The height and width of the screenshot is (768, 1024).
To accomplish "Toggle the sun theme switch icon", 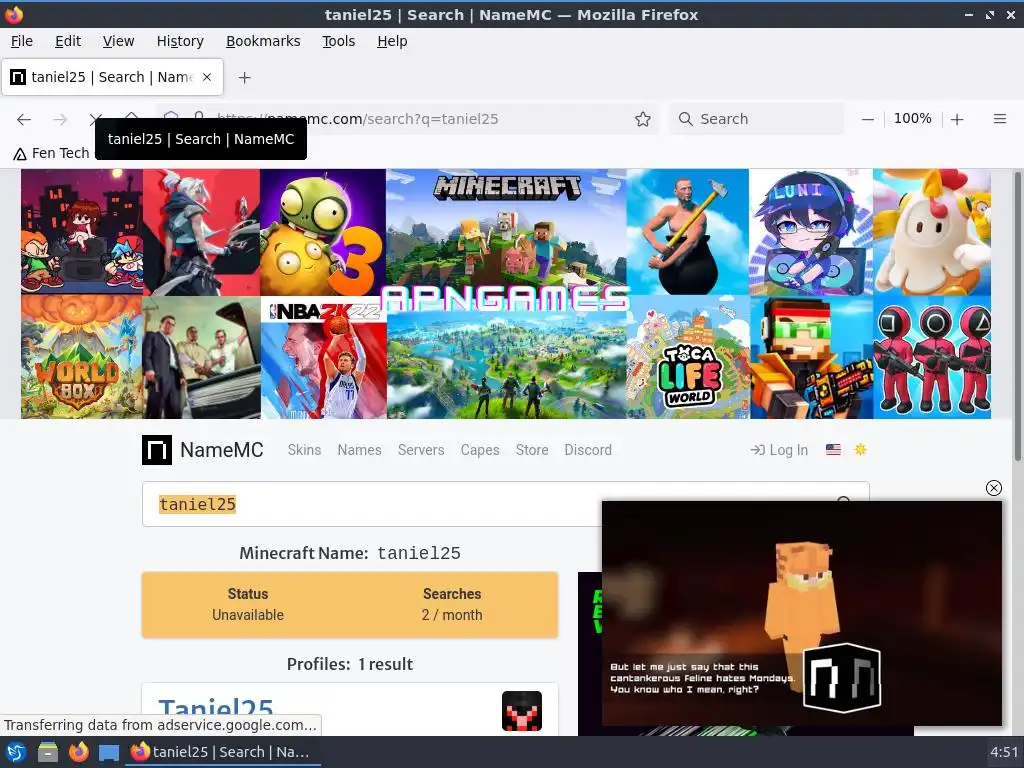I will [x=860, y=449].
